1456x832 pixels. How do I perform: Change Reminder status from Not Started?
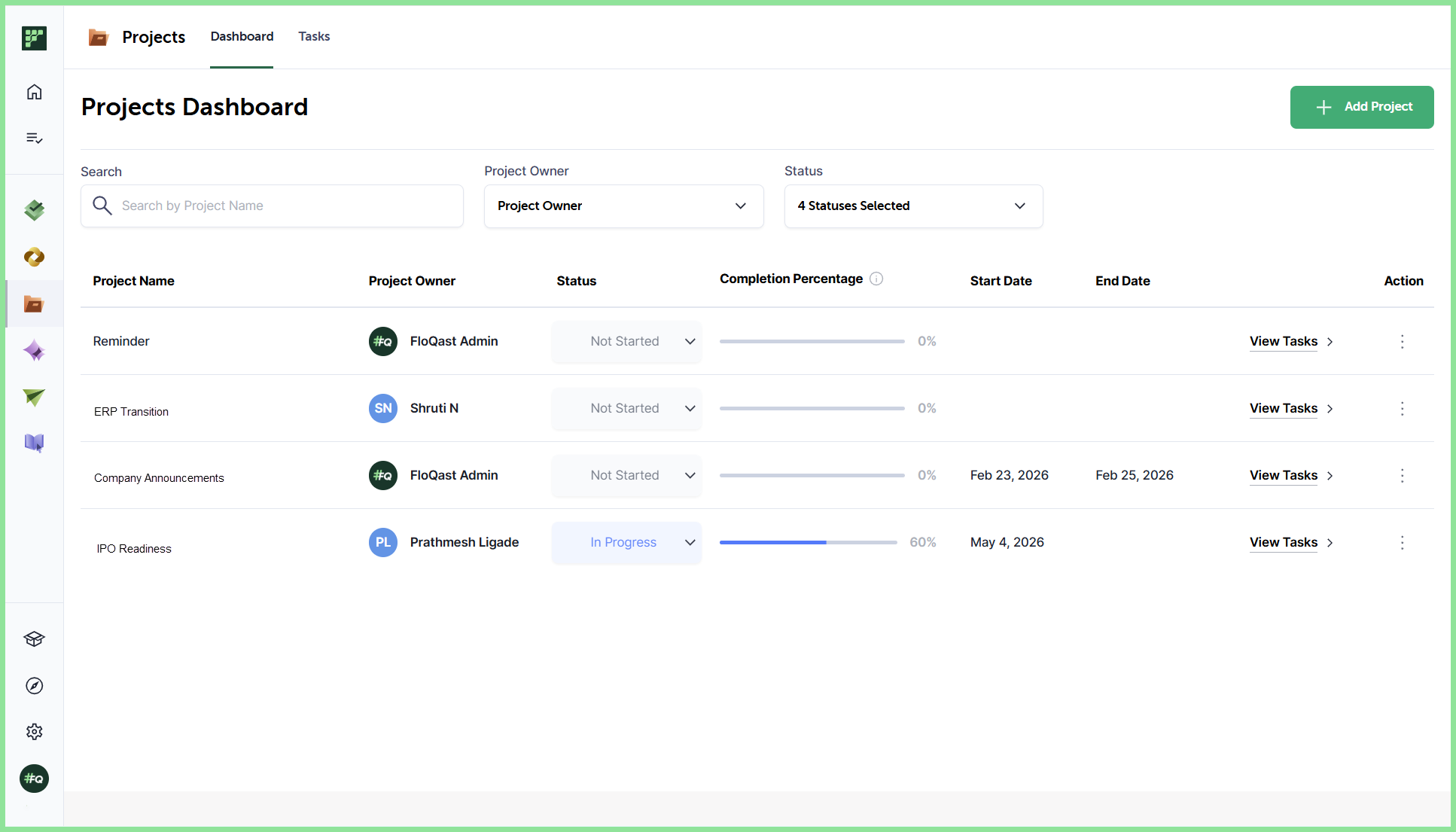pyautogui.click(x=626, y=341)
